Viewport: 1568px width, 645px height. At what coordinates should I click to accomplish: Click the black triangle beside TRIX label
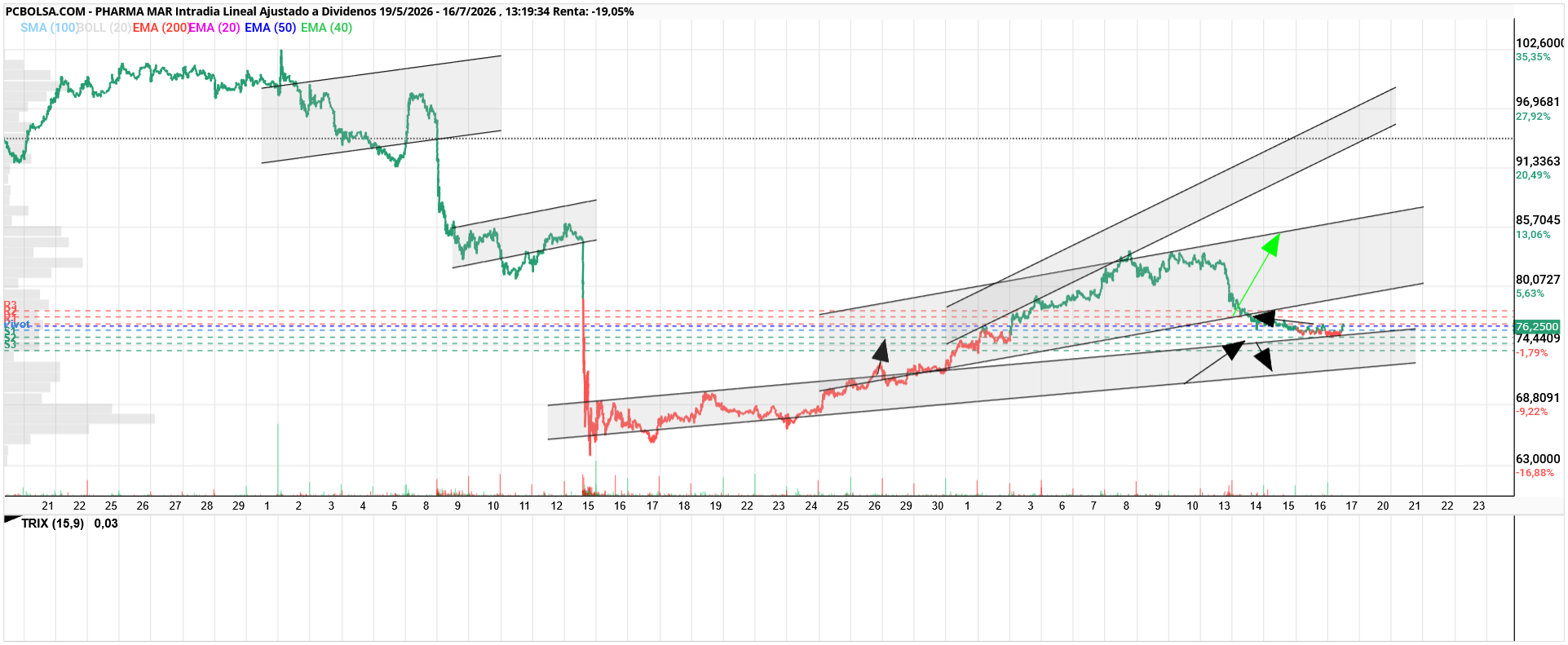click(11, 519)
